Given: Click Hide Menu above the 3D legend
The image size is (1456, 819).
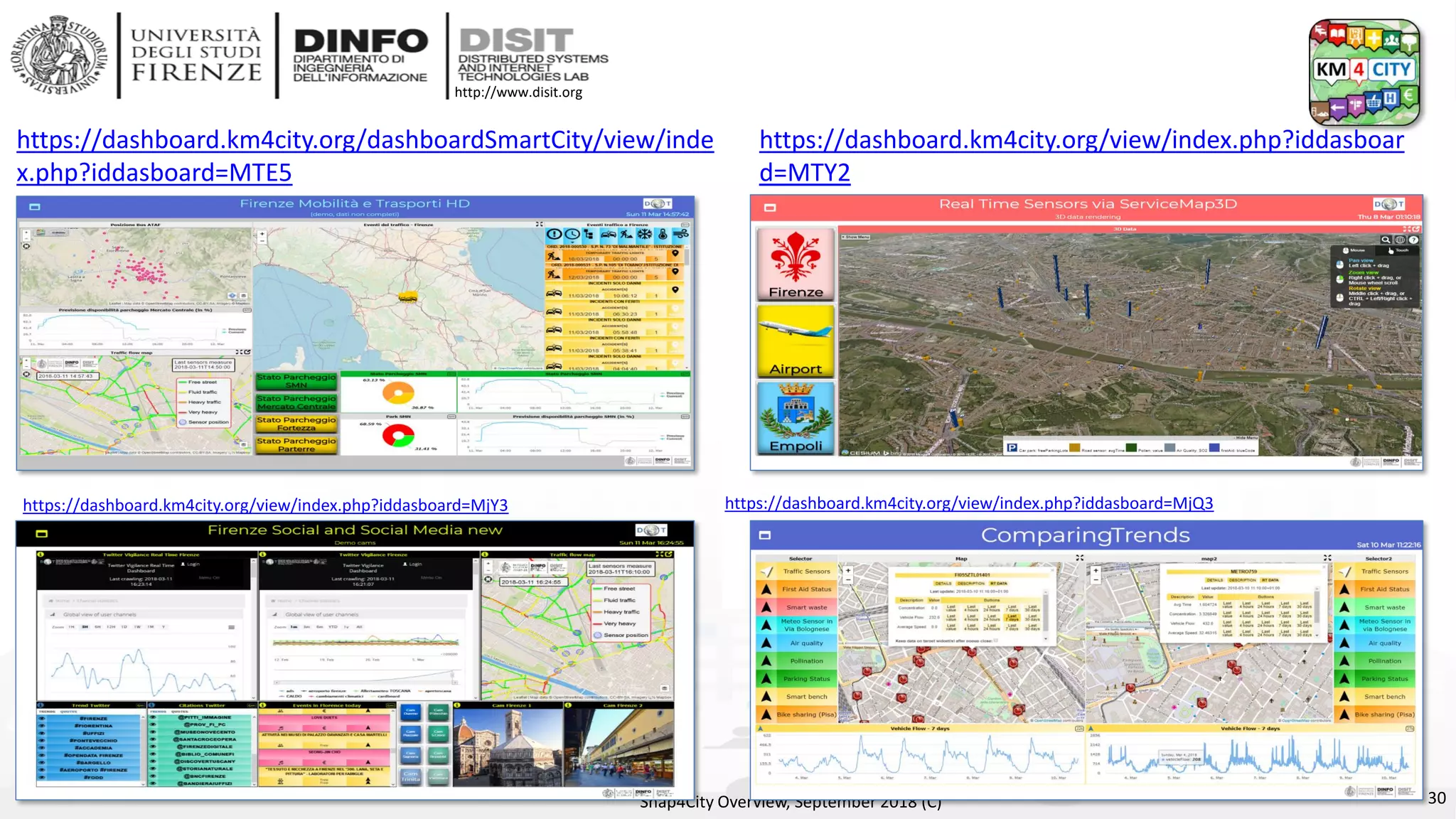Looking at the screenshot, I should point(1246,438).
